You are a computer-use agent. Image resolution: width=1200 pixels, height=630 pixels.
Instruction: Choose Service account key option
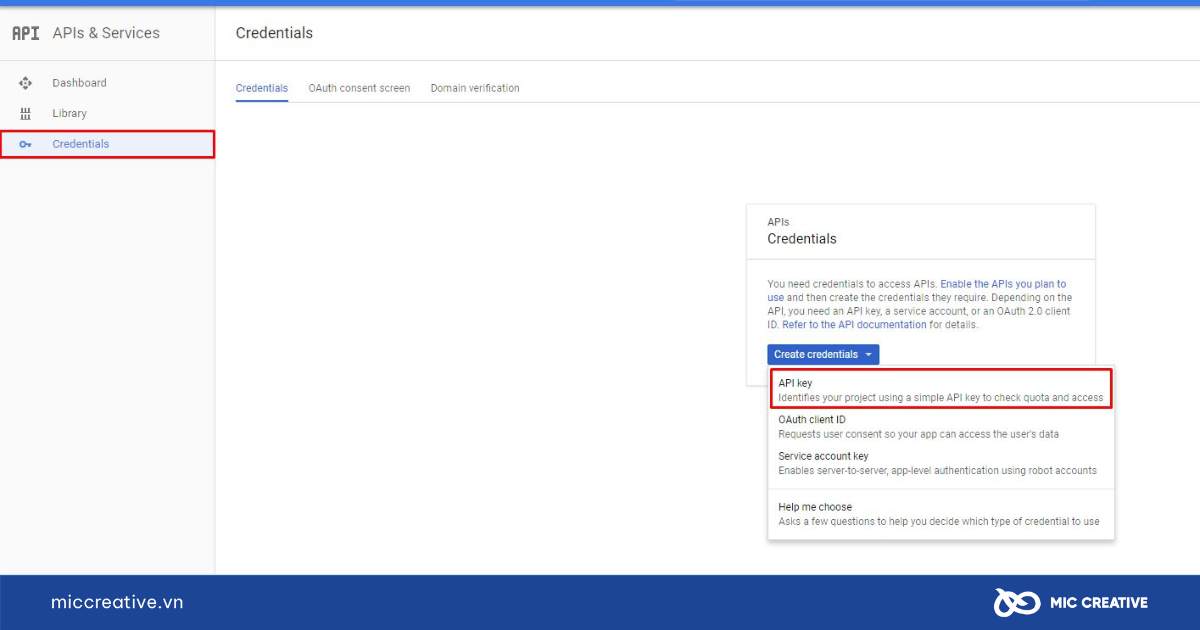[941, 463]
